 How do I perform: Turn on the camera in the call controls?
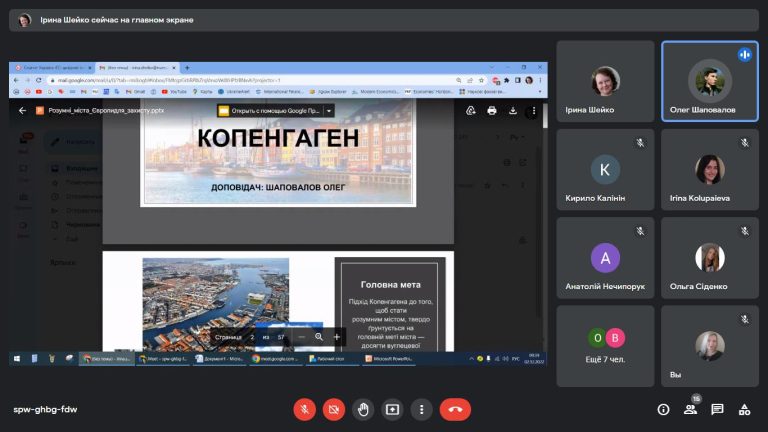[x=334, y=409]
